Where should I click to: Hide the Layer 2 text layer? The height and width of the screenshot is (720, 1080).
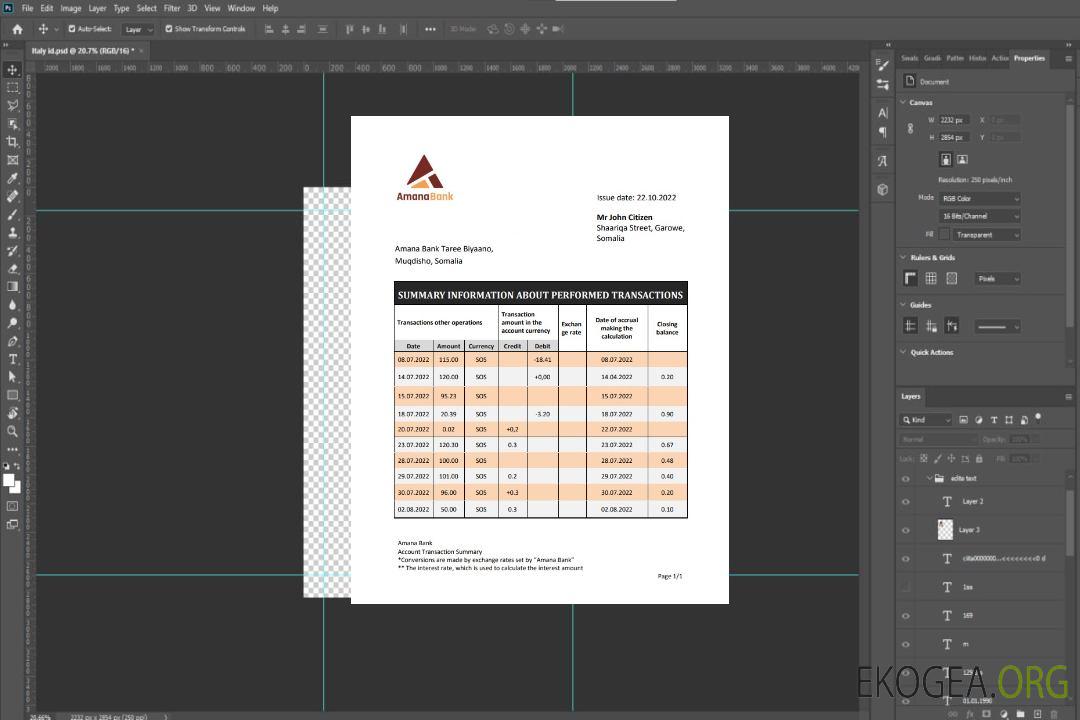coord(906,502)
